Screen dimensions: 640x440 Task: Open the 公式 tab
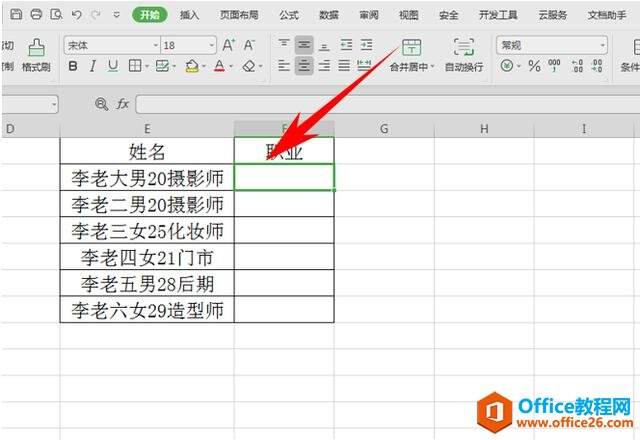289,15
